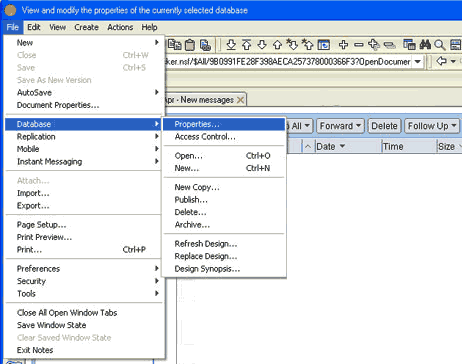462x364 pixels.
Task: Click the Copy toolbar icon
Action: coord(174,44)
